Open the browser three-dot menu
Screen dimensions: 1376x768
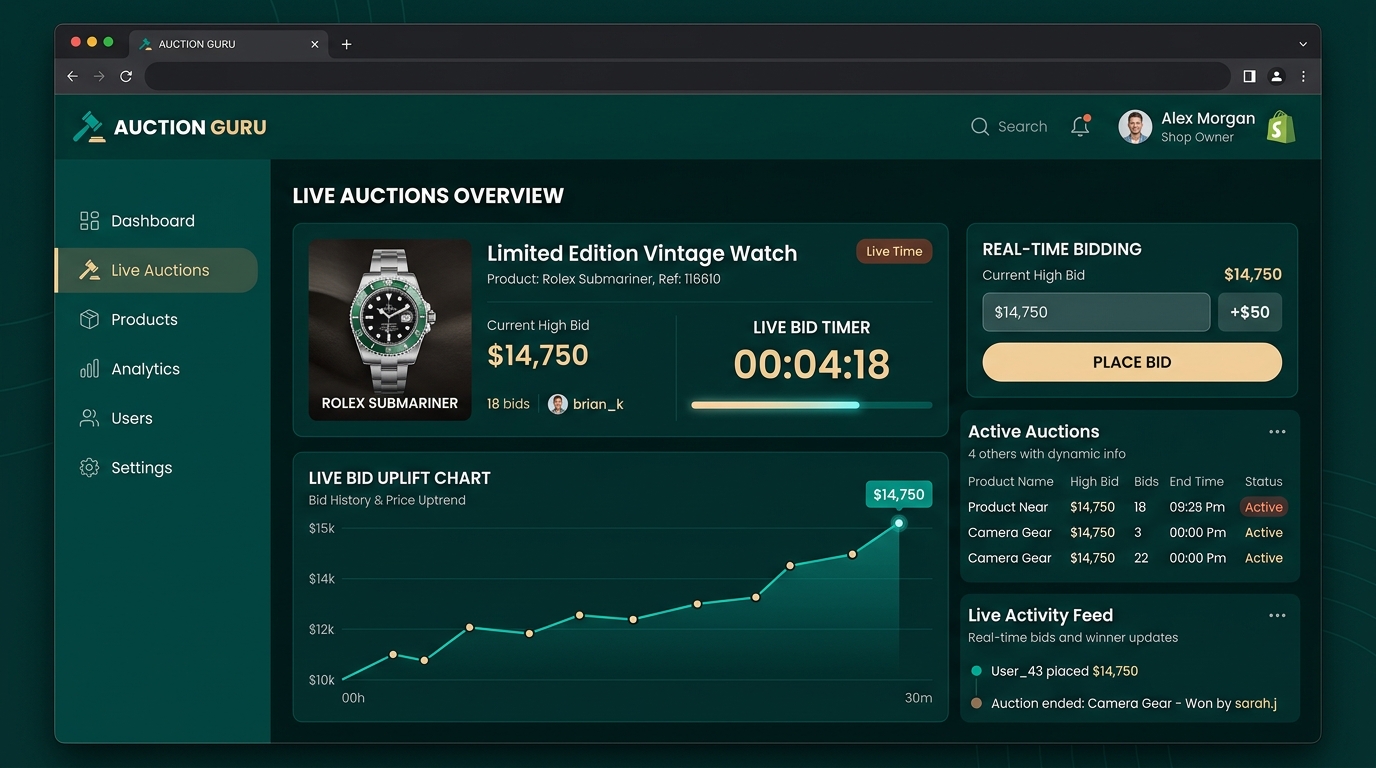click(x=1303, y=76)
